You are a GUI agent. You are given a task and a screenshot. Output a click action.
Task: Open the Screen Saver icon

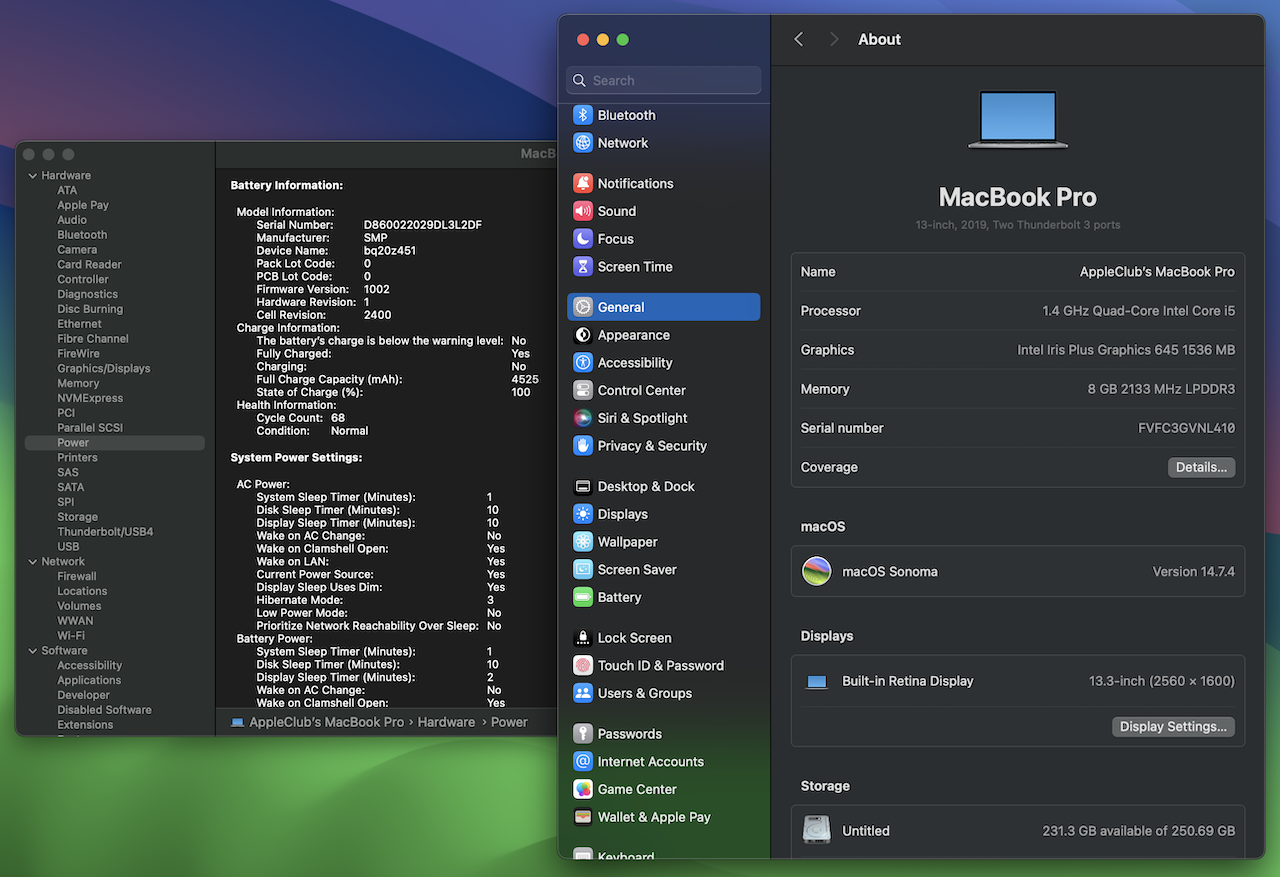click(583, 570)
